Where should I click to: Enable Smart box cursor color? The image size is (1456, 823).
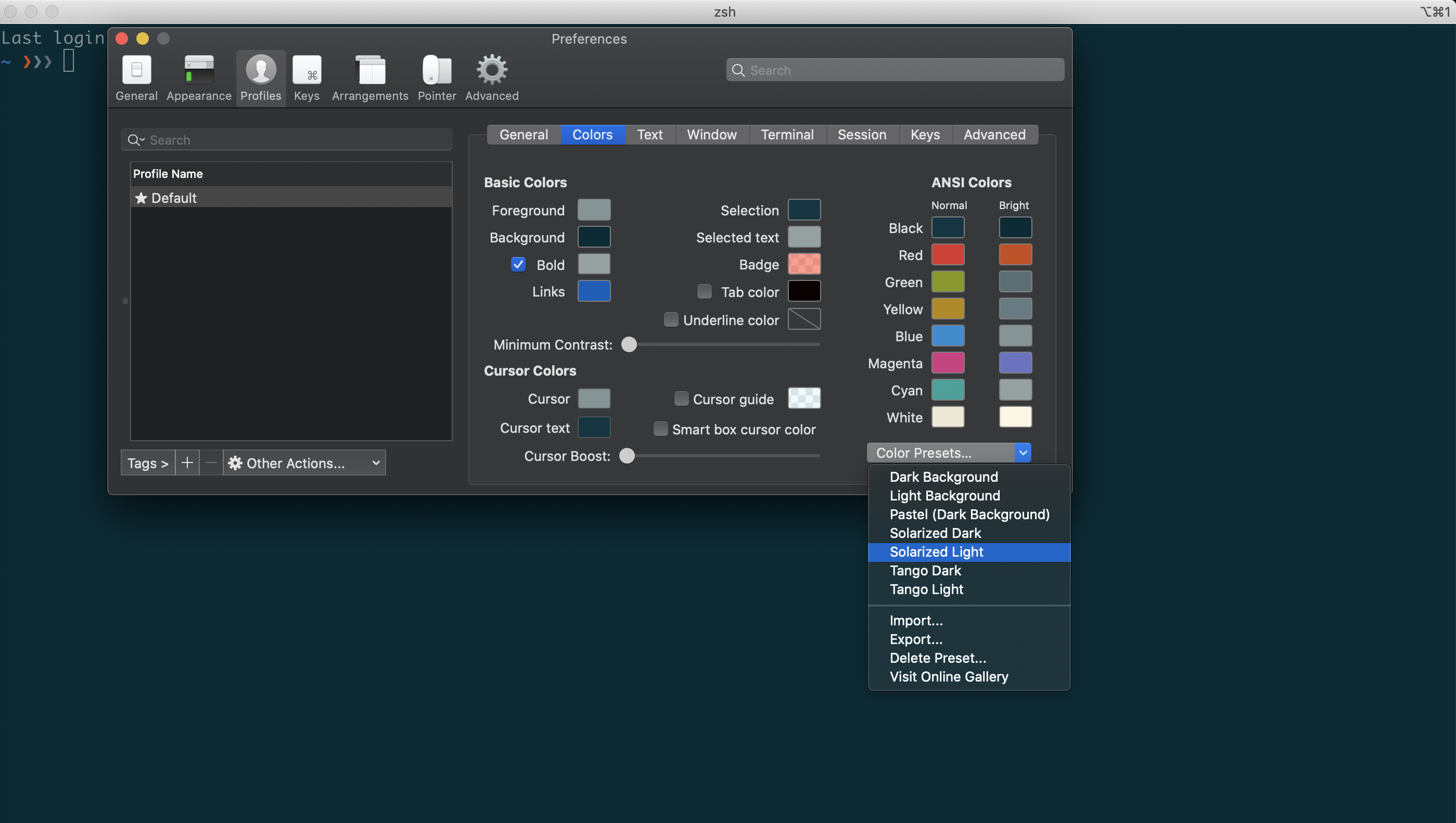[660, 429]
